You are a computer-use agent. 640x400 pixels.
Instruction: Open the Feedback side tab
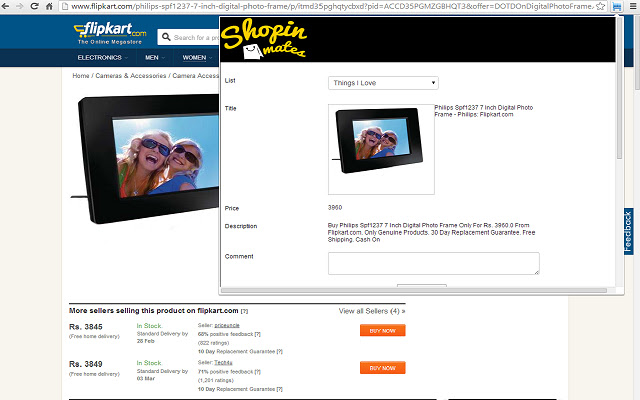click(628, 231)
